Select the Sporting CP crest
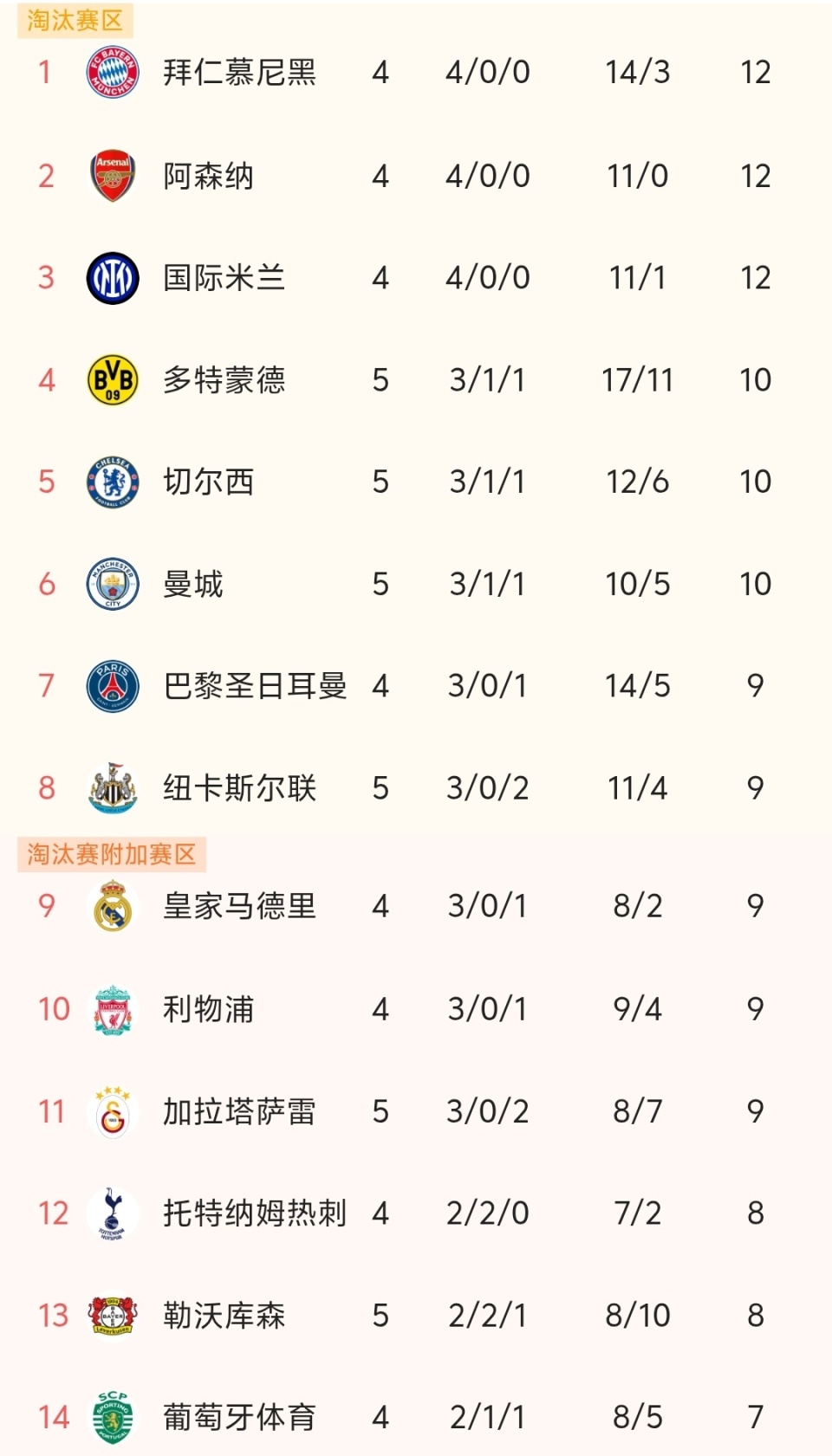The height and width of the screenshot is (1456, 832). click(x=113, y=1418)
